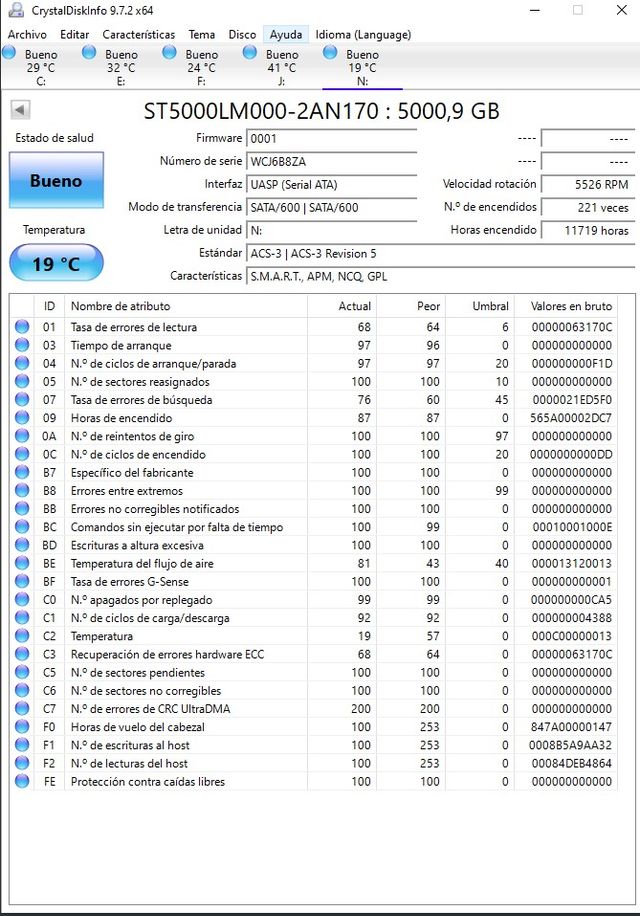Image resolution: width=640 pixels, height=916 pixels.
Task: Select drive C: health status icon
Action: coord(9,52)
